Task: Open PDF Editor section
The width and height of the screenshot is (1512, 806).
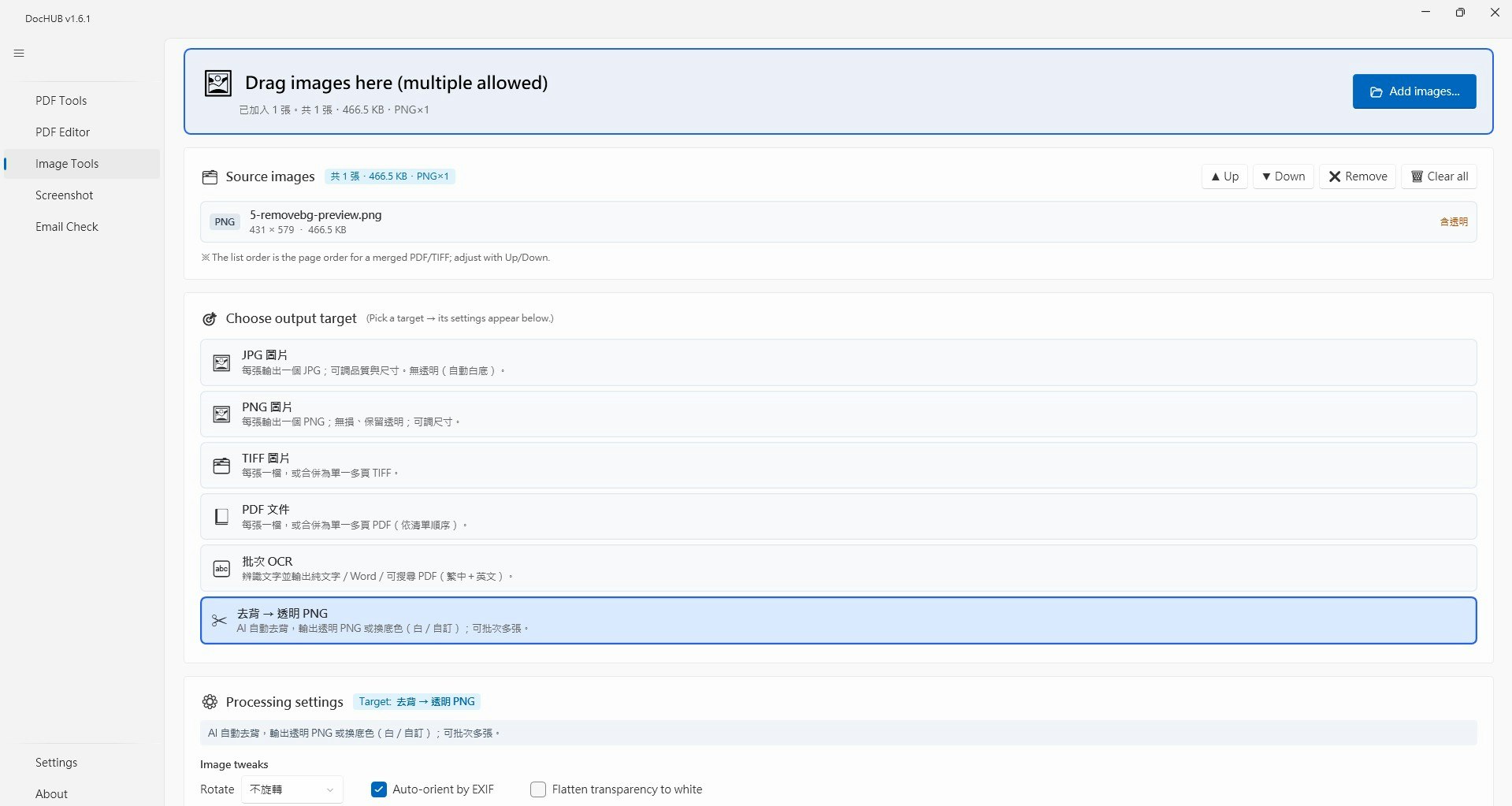Action: (x=83, y=132)
